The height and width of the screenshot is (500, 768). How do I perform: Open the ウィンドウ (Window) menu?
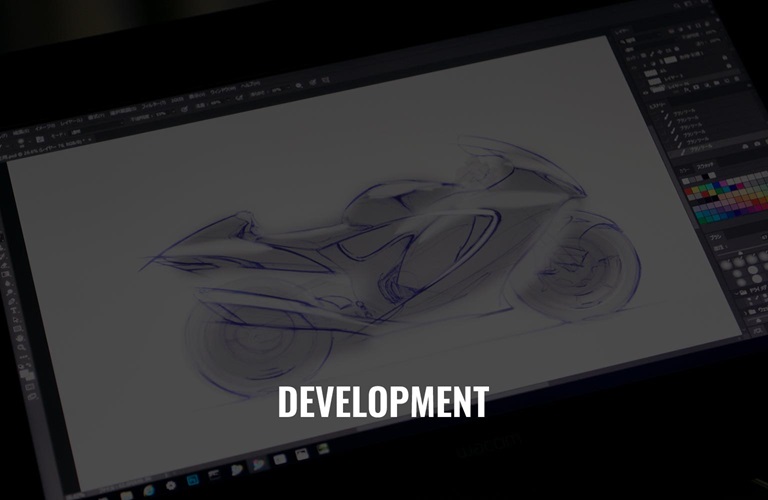click(223, 91)
